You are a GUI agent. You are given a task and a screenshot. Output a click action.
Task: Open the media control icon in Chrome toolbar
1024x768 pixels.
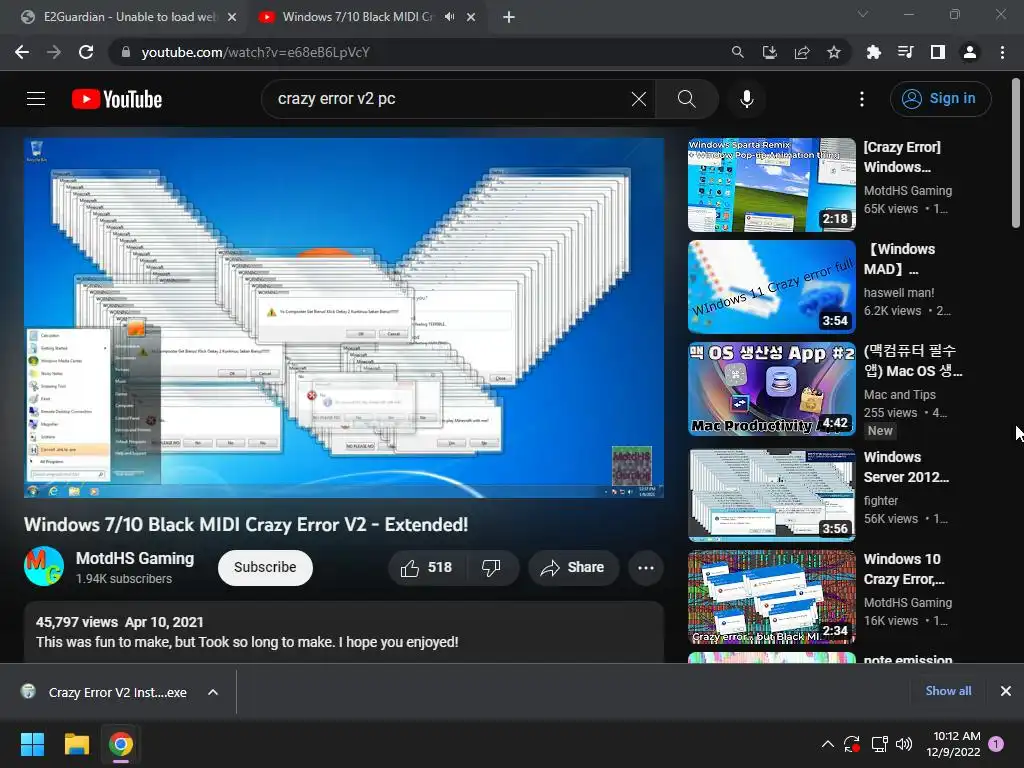click(906, 52)
